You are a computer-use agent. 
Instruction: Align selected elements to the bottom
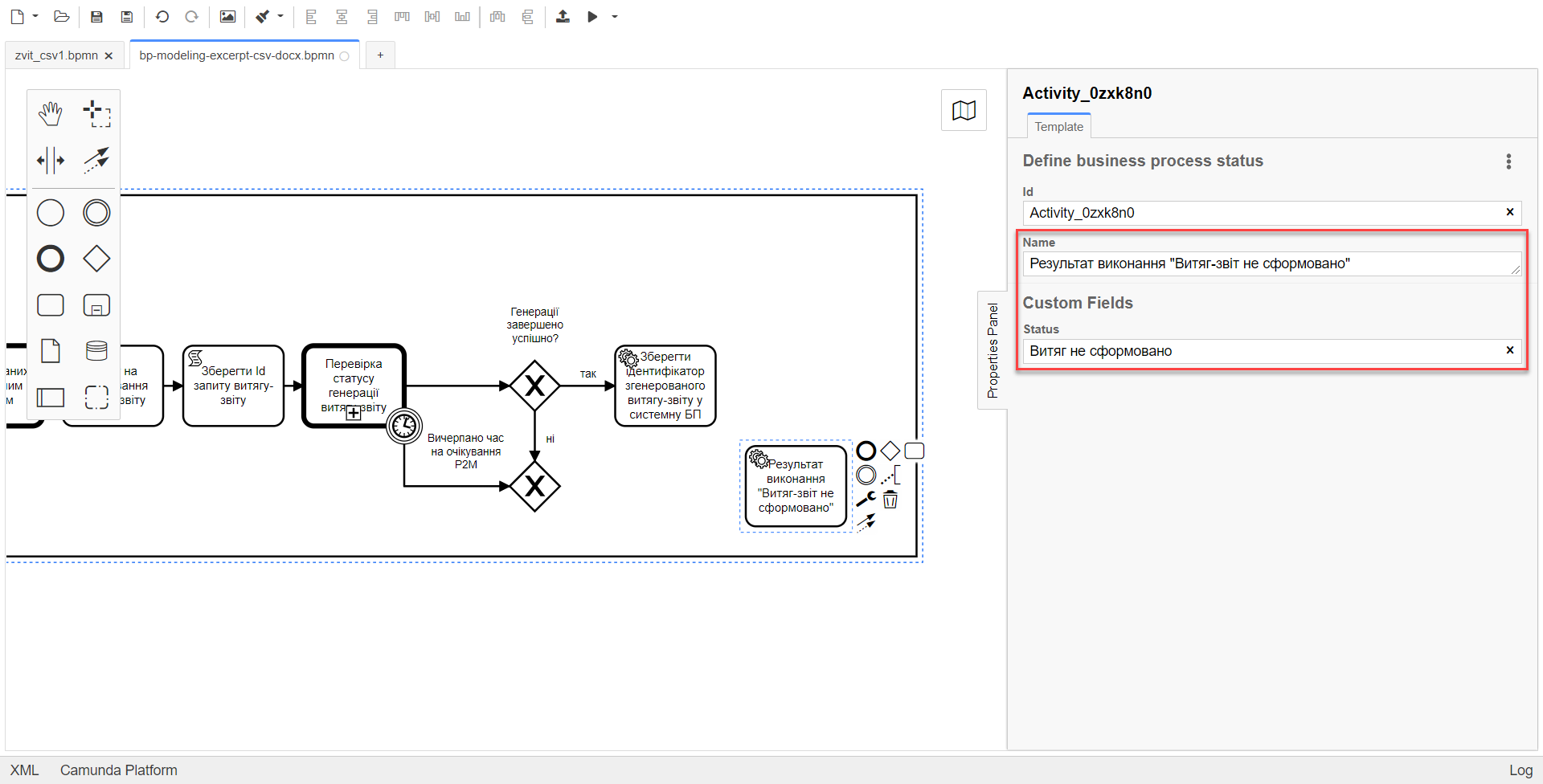pyautogui.click(x=462, y=17)
